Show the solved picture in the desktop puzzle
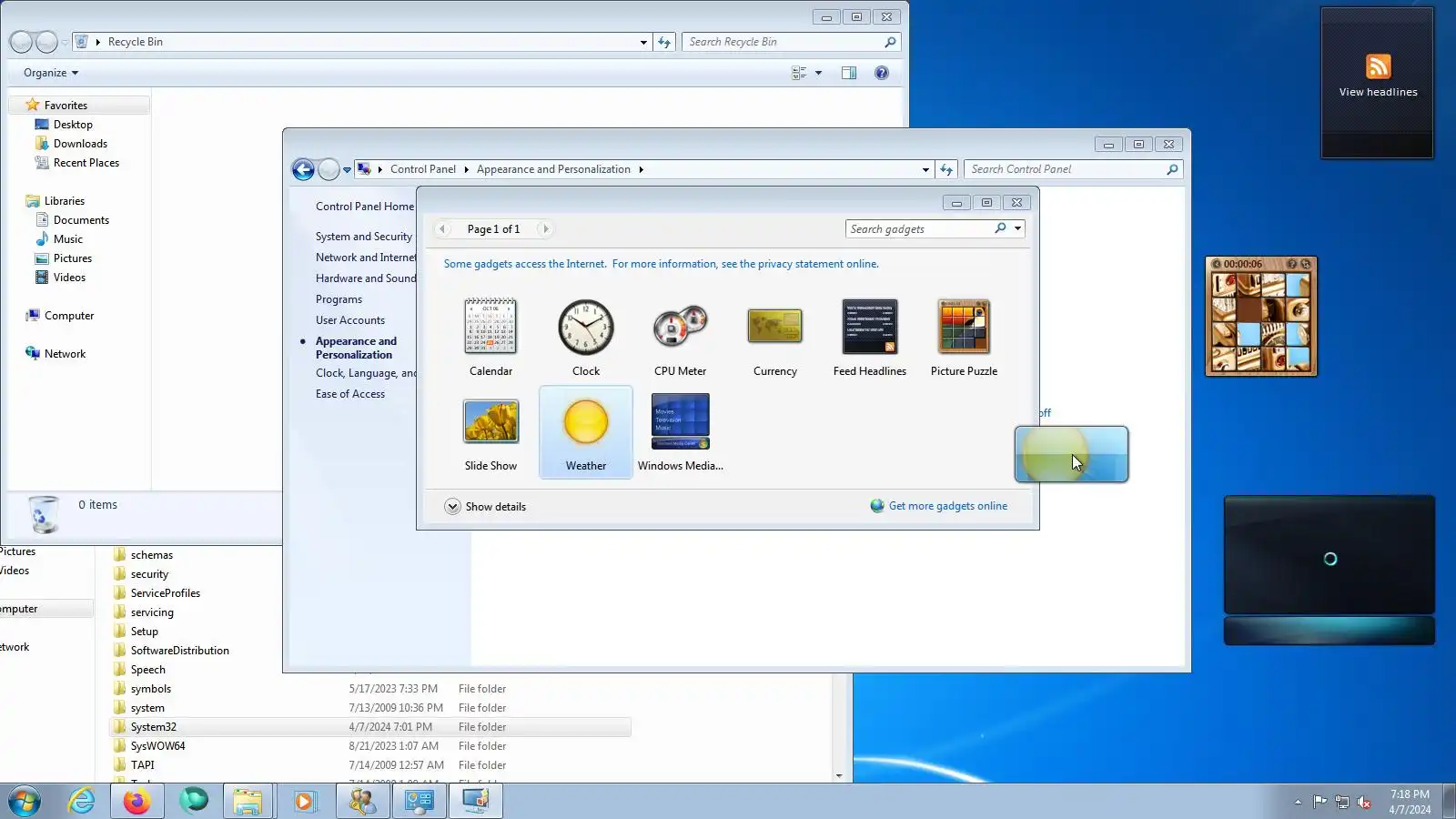This screenshot has height=819, width=1456. pyautogui.click(x=1291, y=264)
